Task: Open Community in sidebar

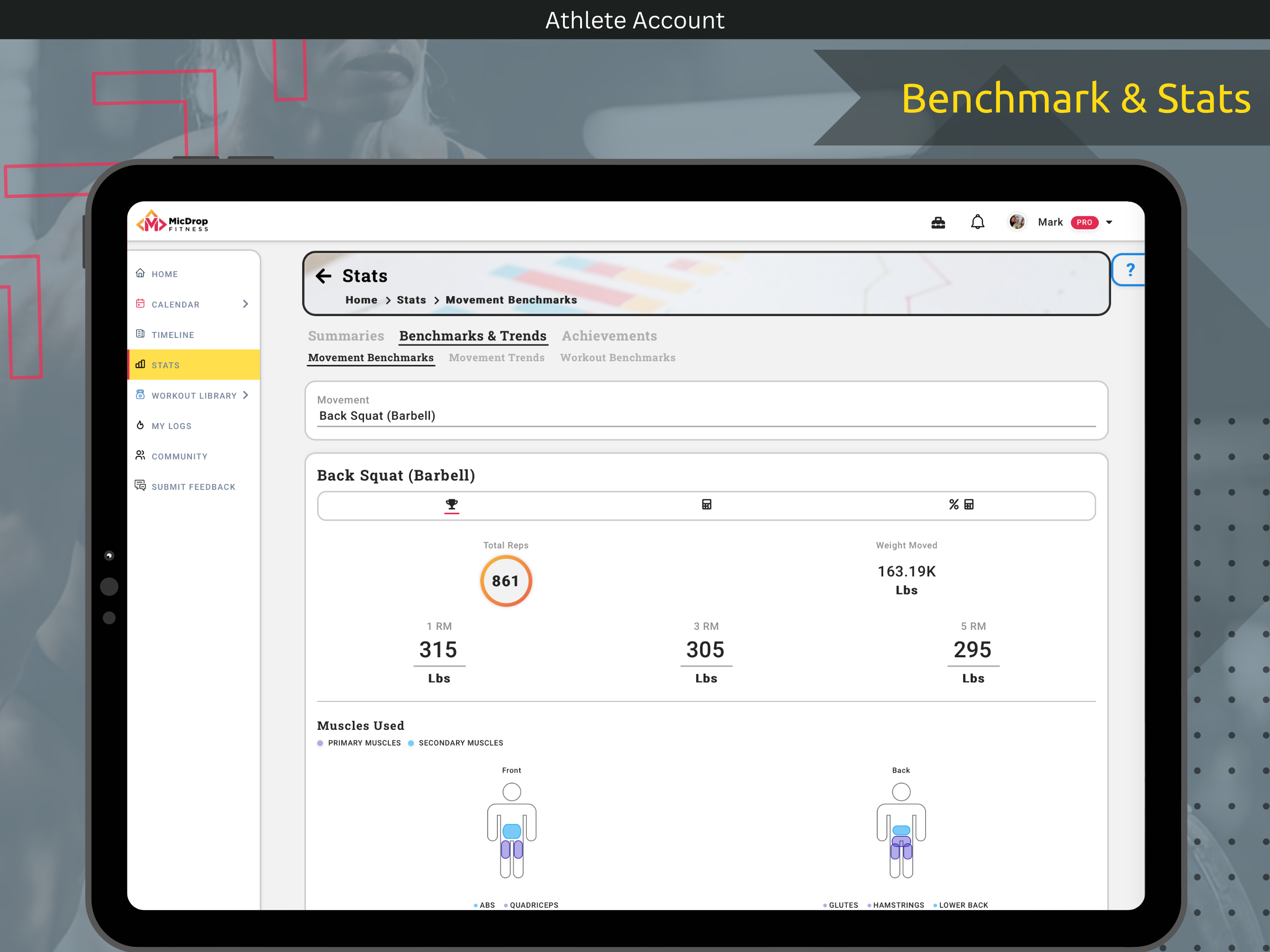Action: 193,456
